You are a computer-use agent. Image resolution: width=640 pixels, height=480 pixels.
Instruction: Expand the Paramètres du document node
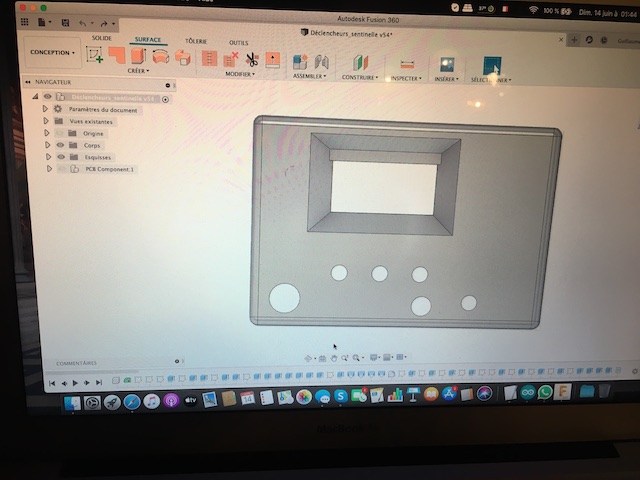point(45,109)
